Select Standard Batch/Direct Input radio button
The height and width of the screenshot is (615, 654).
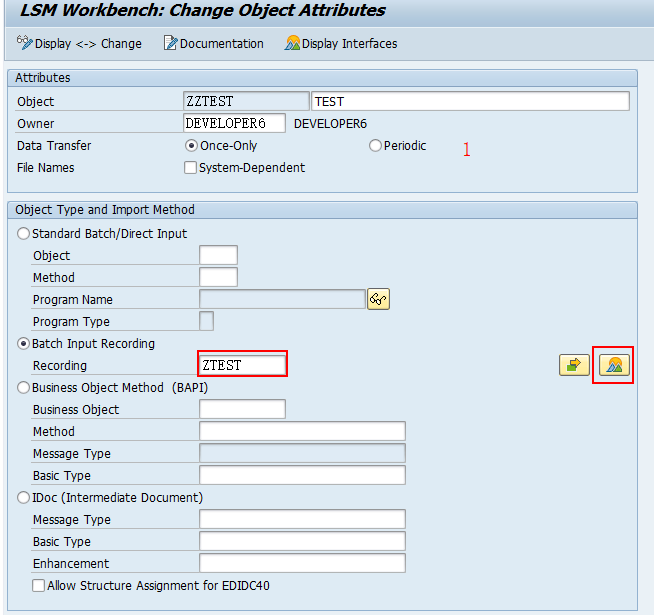click(x=23, y=234)
